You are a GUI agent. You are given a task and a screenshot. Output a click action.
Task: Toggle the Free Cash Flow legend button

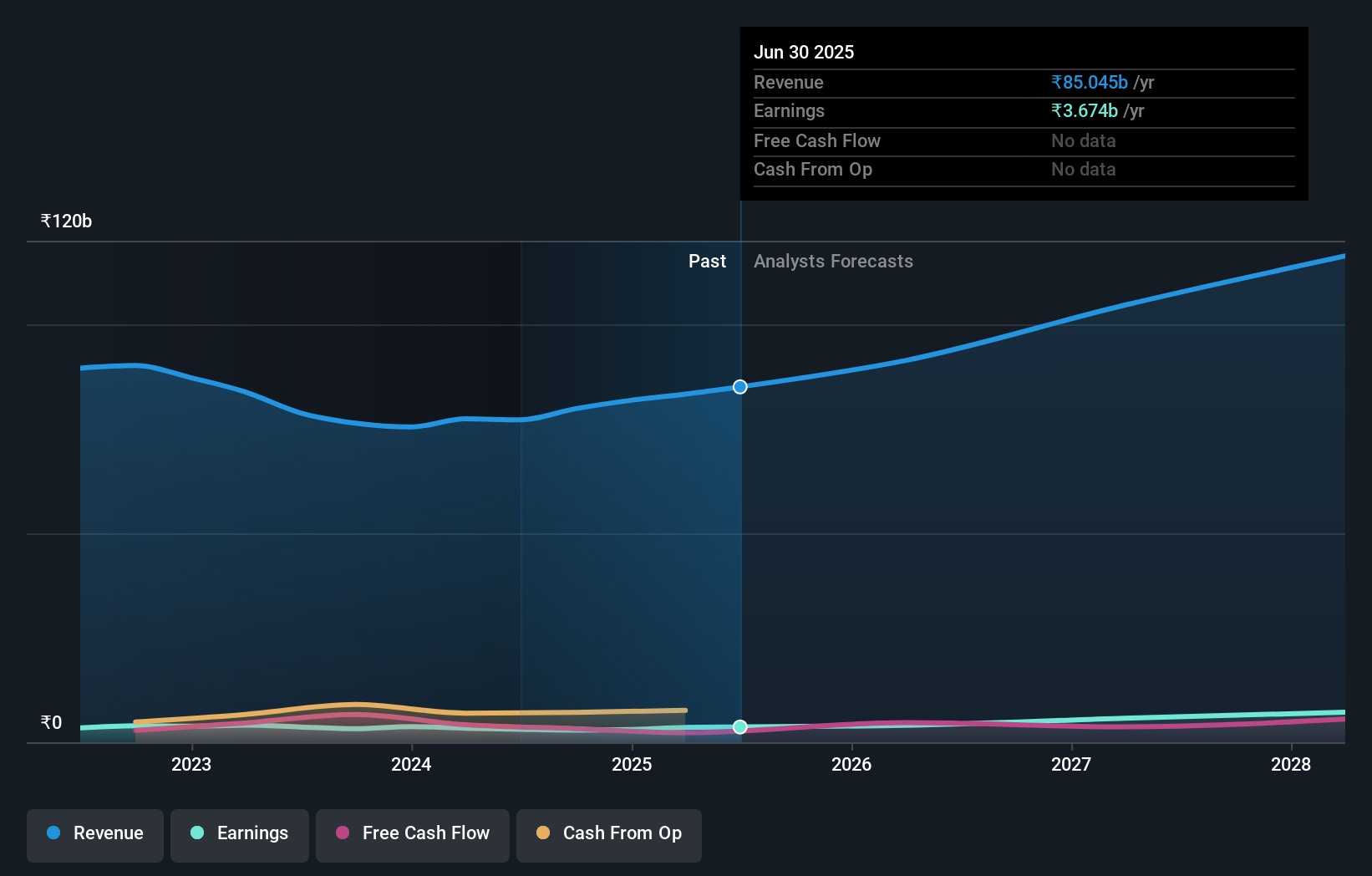413,835
